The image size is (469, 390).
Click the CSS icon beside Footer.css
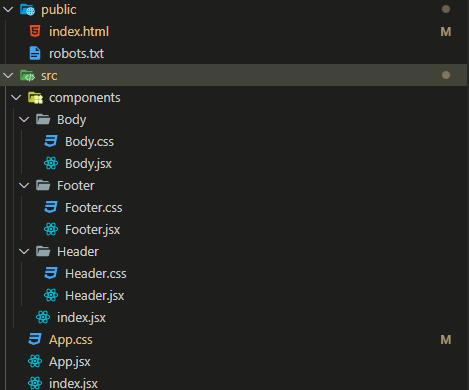click(x=51, y=207)
